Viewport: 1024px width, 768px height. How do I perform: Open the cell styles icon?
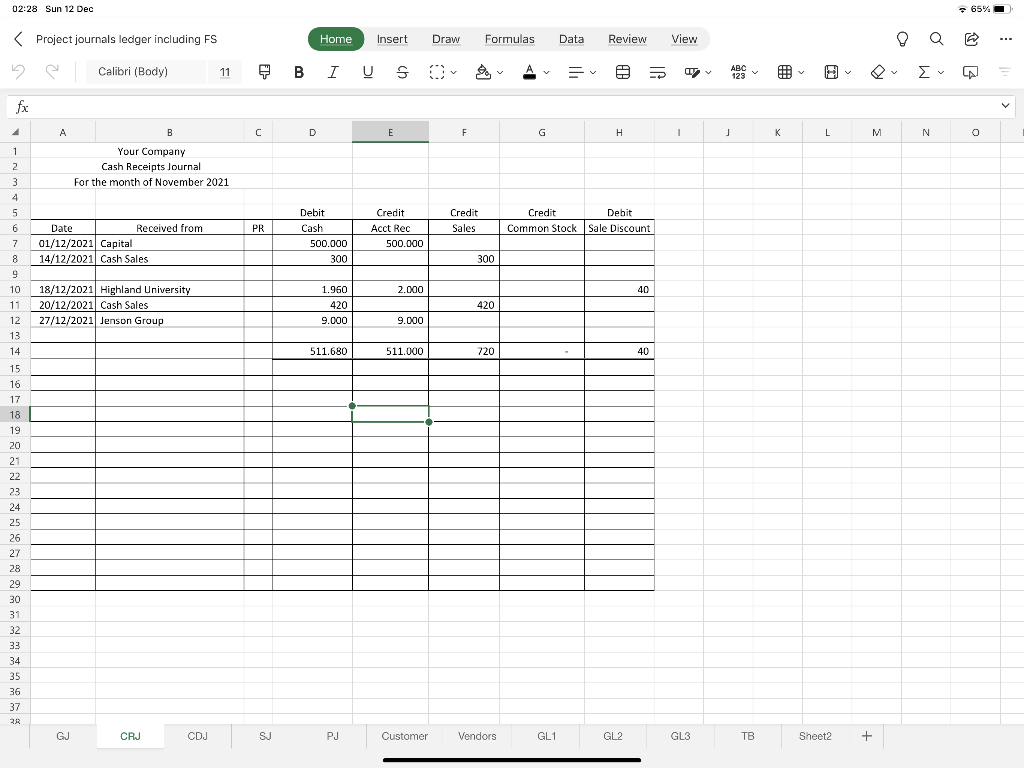tap(692, 72)
